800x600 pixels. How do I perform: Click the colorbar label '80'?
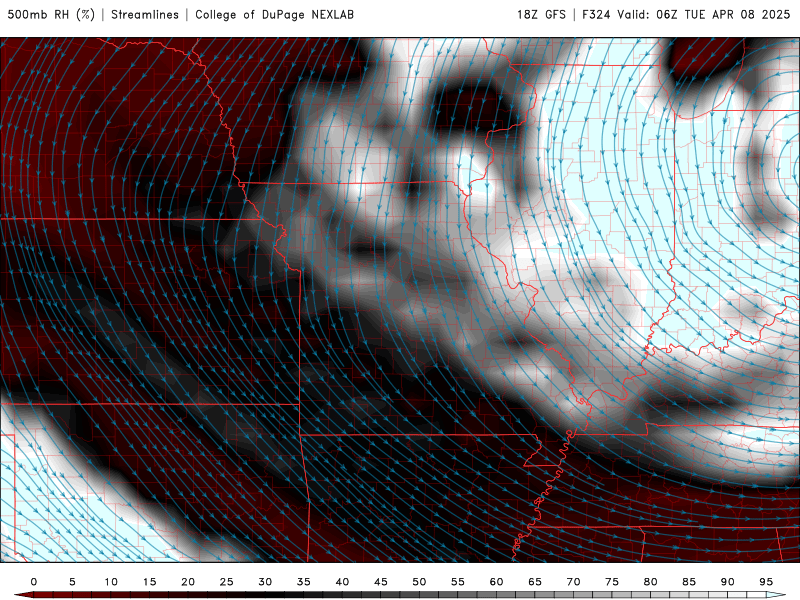(650, 582)
